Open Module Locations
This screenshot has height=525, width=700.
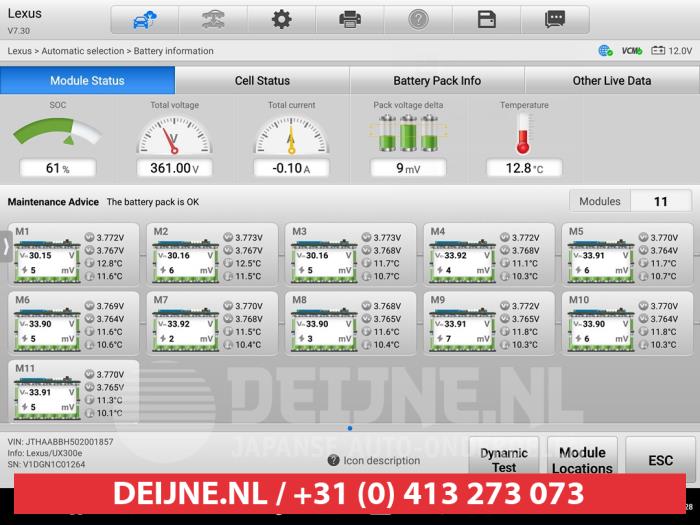pos(582,458)
